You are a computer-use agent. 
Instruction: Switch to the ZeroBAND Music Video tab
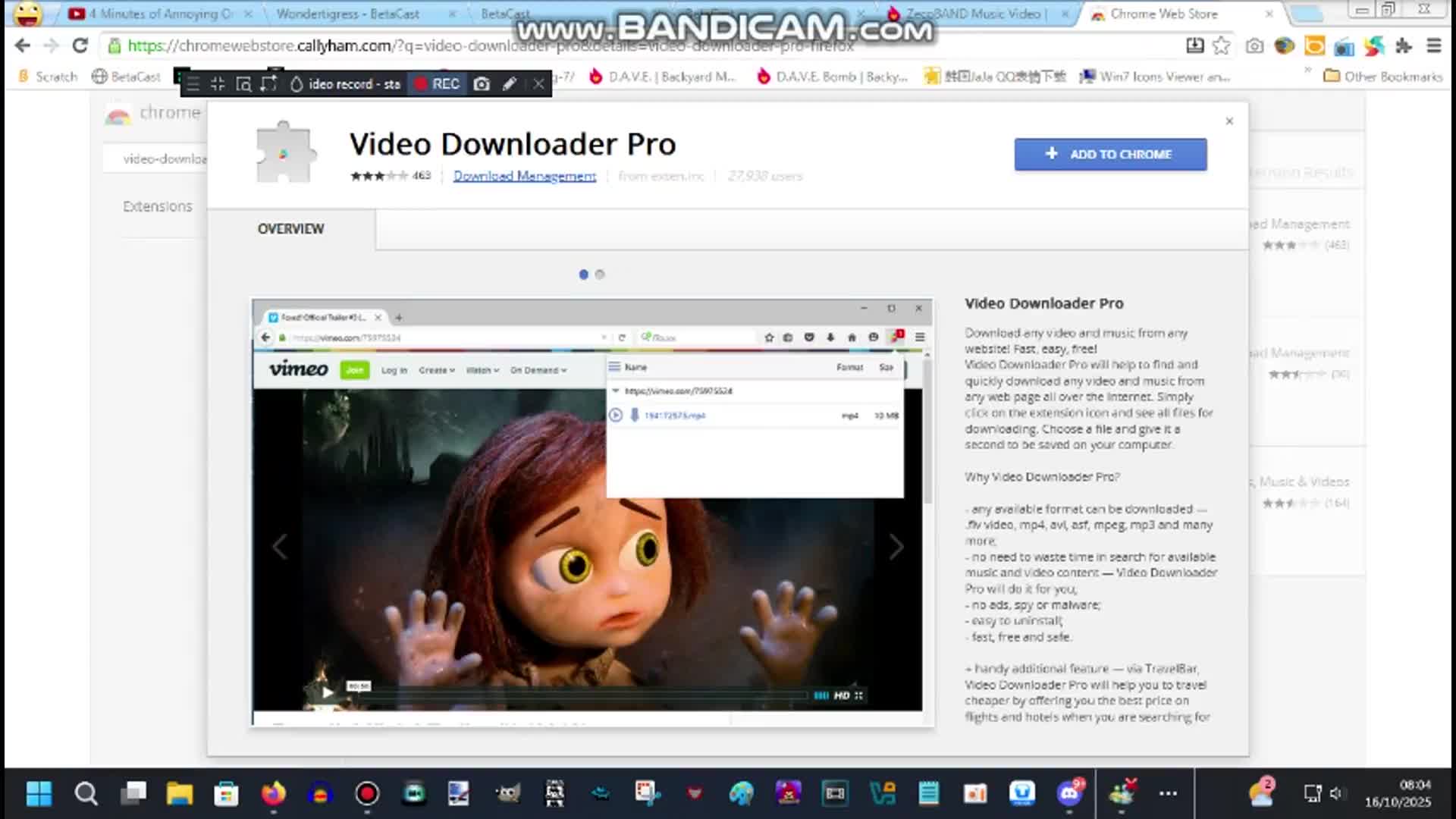tap(978, 14)
